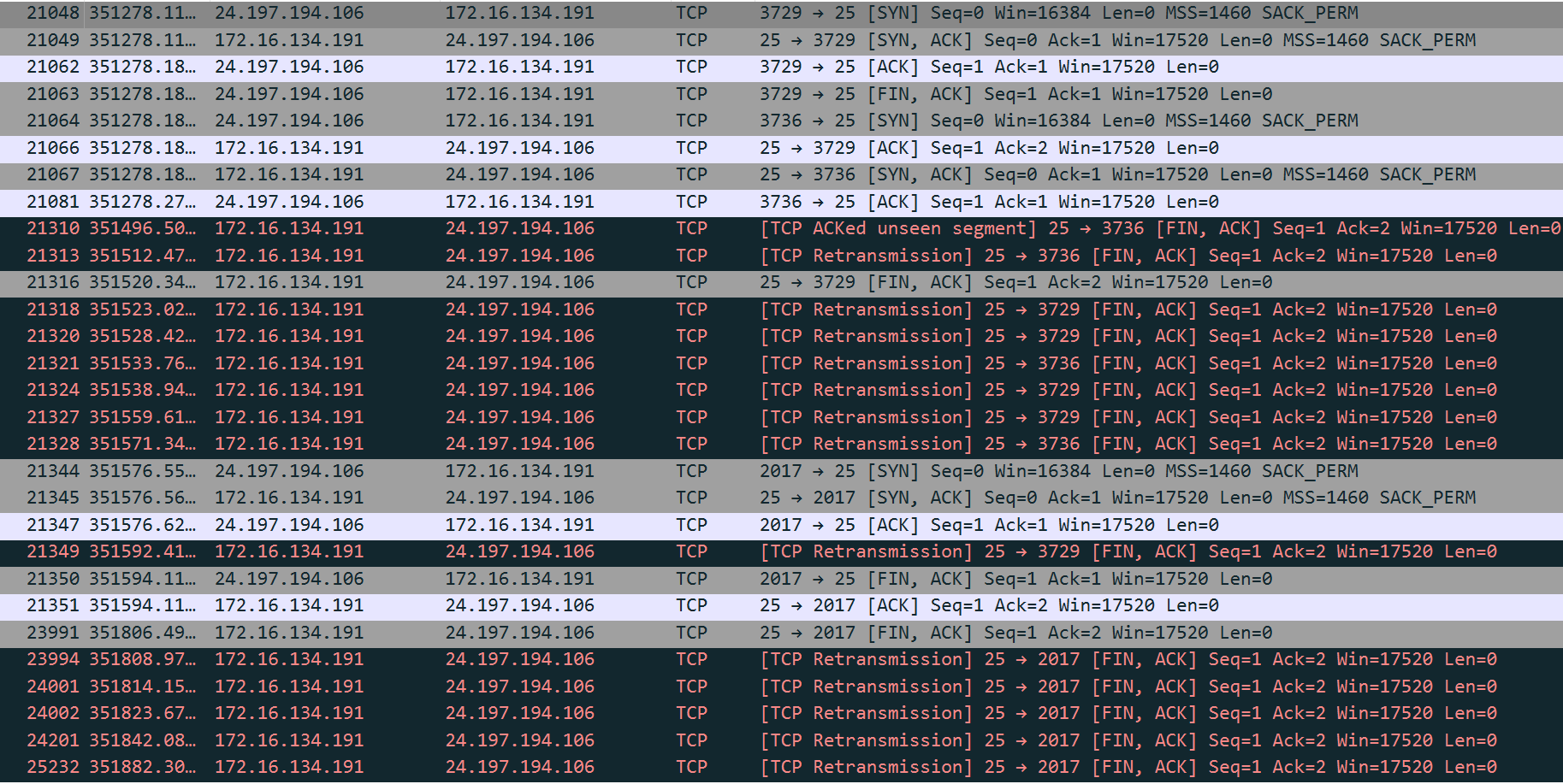Select packet 21321 retransmission to port 3736
The width and height of the screenshot is (1563, 784).
point(781,363)
